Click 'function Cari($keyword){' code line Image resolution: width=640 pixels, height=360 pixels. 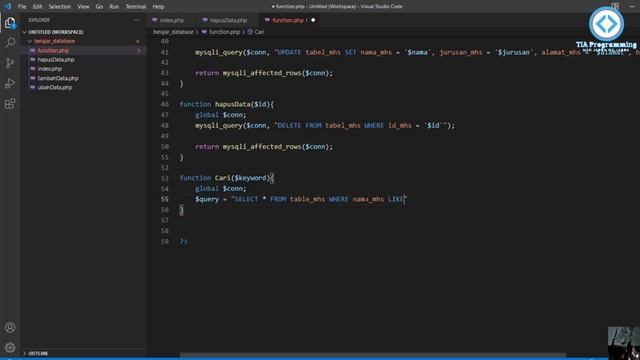[227, 178]
